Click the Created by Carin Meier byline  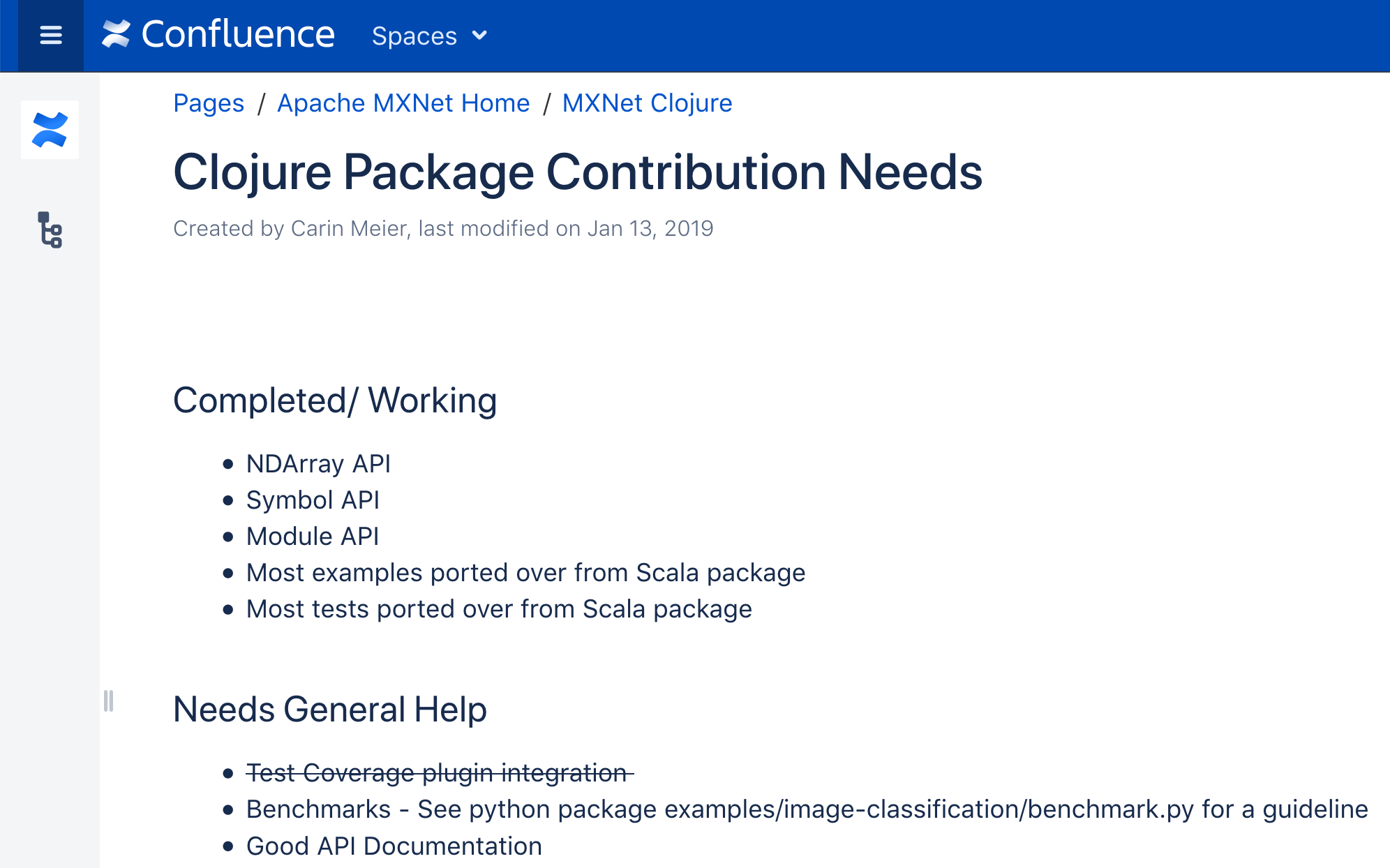tap(443, 229)
